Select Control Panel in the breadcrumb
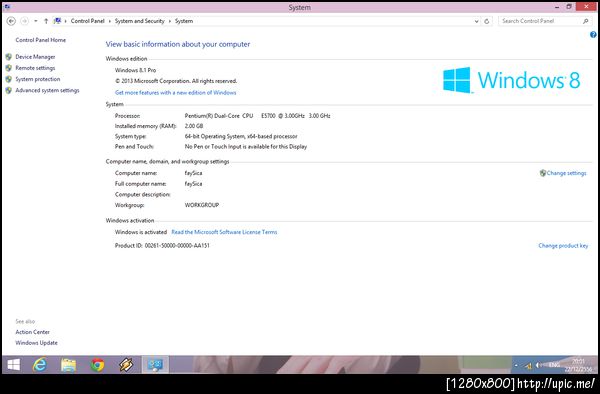The image size is (600, 394). (x=87, y=21)
